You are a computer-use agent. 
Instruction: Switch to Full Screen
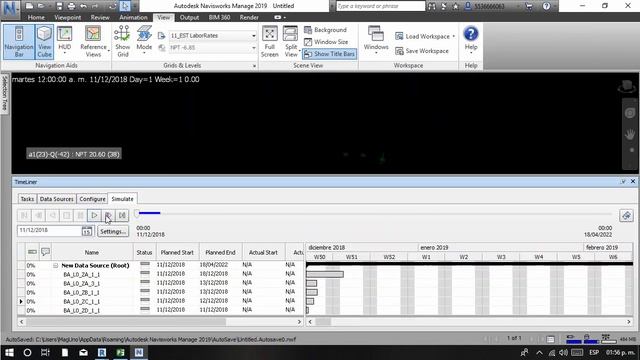click(x=270, y=42)
